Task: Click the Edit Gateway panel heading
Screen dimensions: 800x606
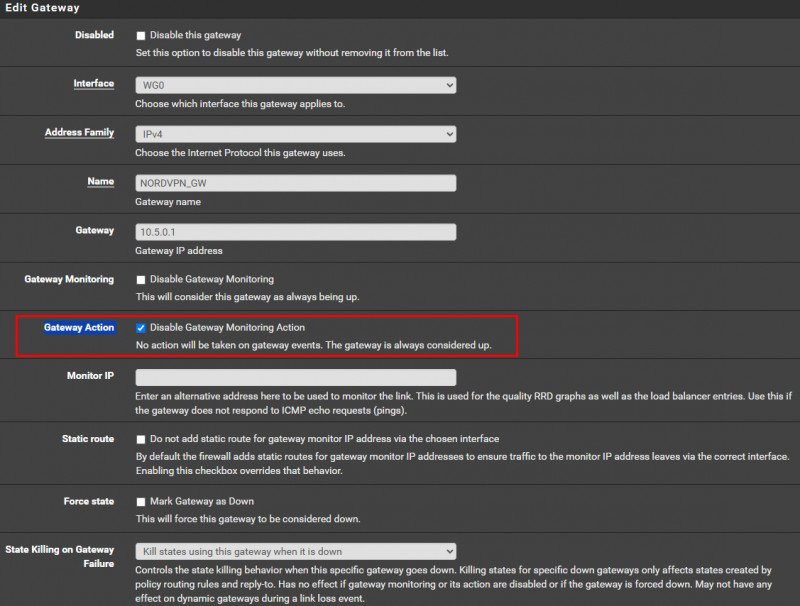Action: tap(44, 8)
